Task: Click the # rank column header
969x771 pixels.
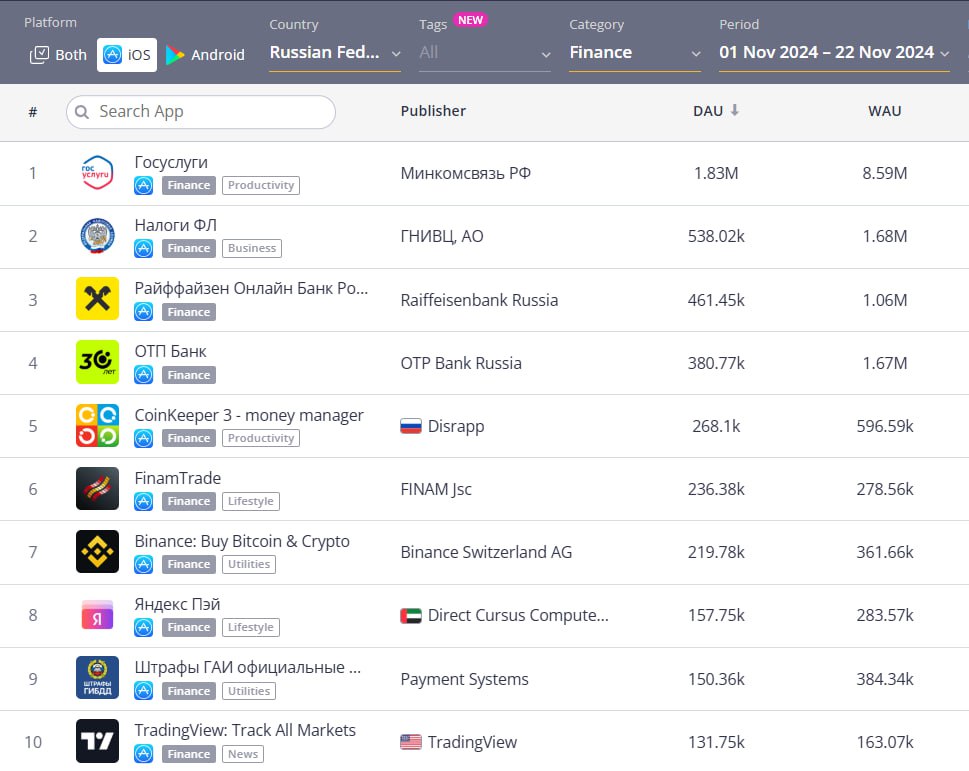Action: pos(33,112)
